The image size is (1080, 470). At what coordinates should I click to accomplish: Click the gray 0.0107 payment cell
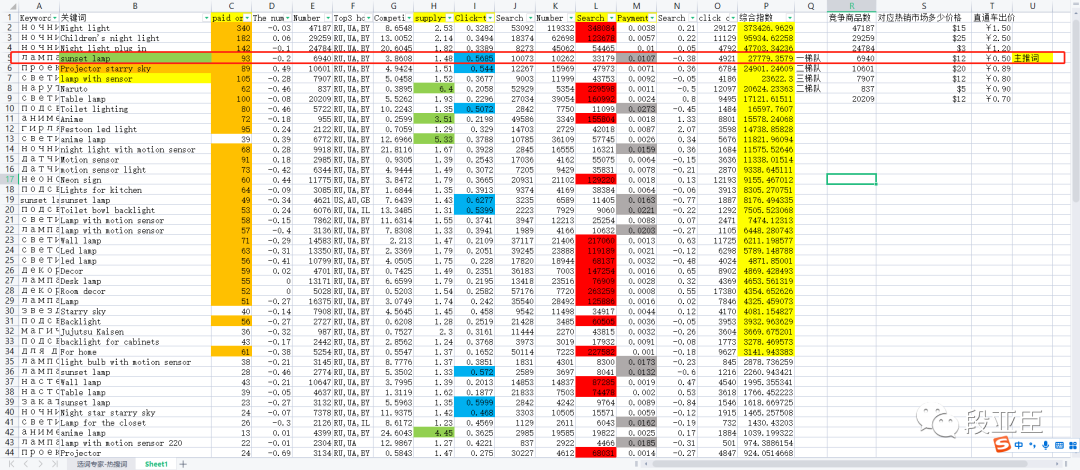tap(636, 59)
